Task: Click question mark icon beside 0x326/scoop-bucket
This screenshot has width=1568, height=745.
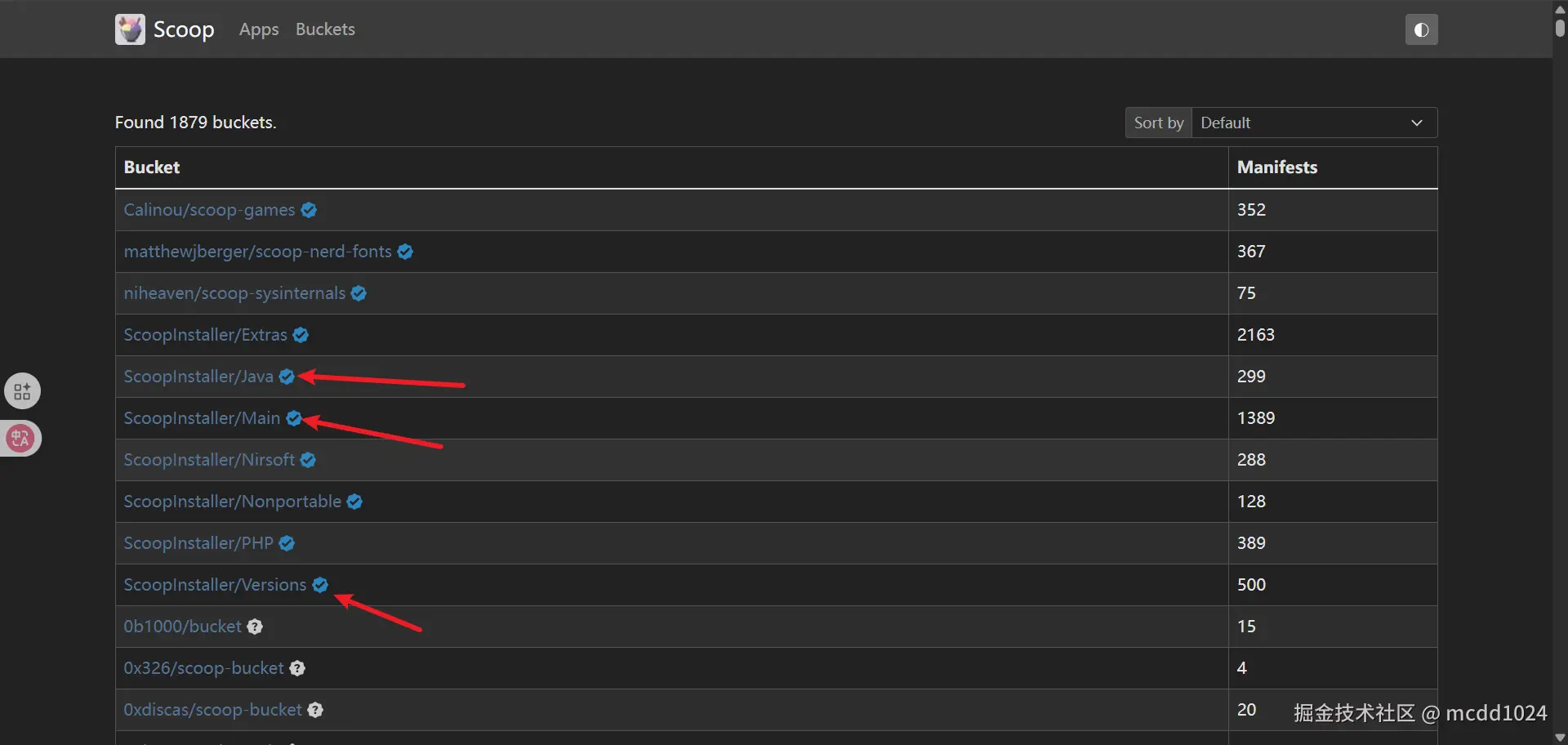Action: [x=297, y=668]
